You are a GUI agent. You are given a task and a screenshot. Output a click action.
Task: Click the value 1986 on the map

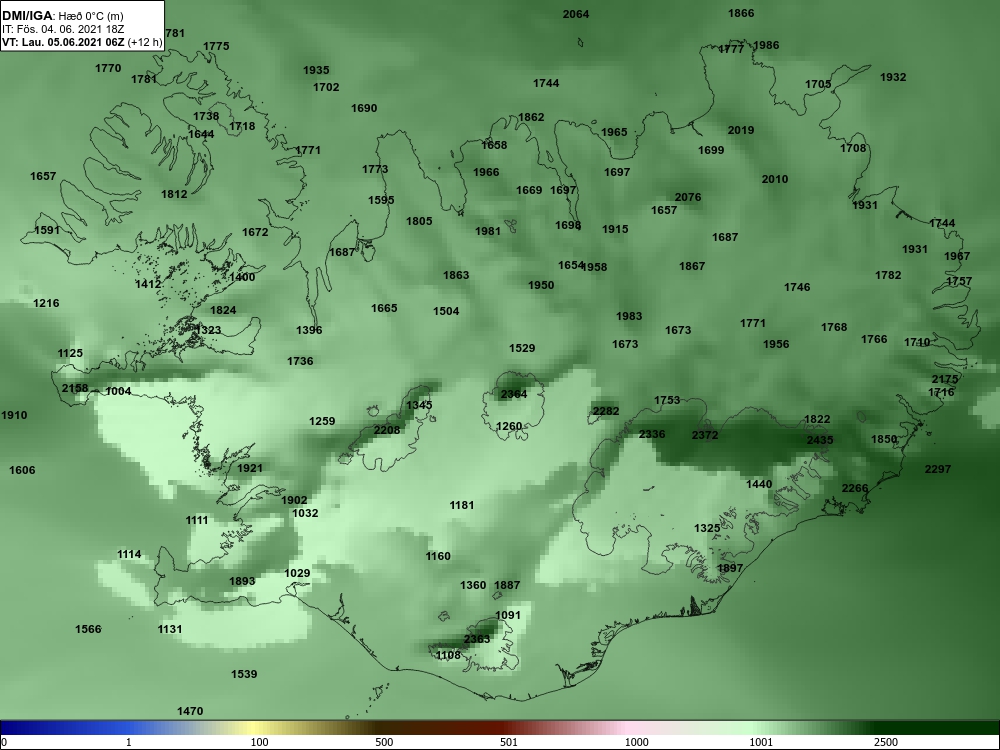[766, 45]
